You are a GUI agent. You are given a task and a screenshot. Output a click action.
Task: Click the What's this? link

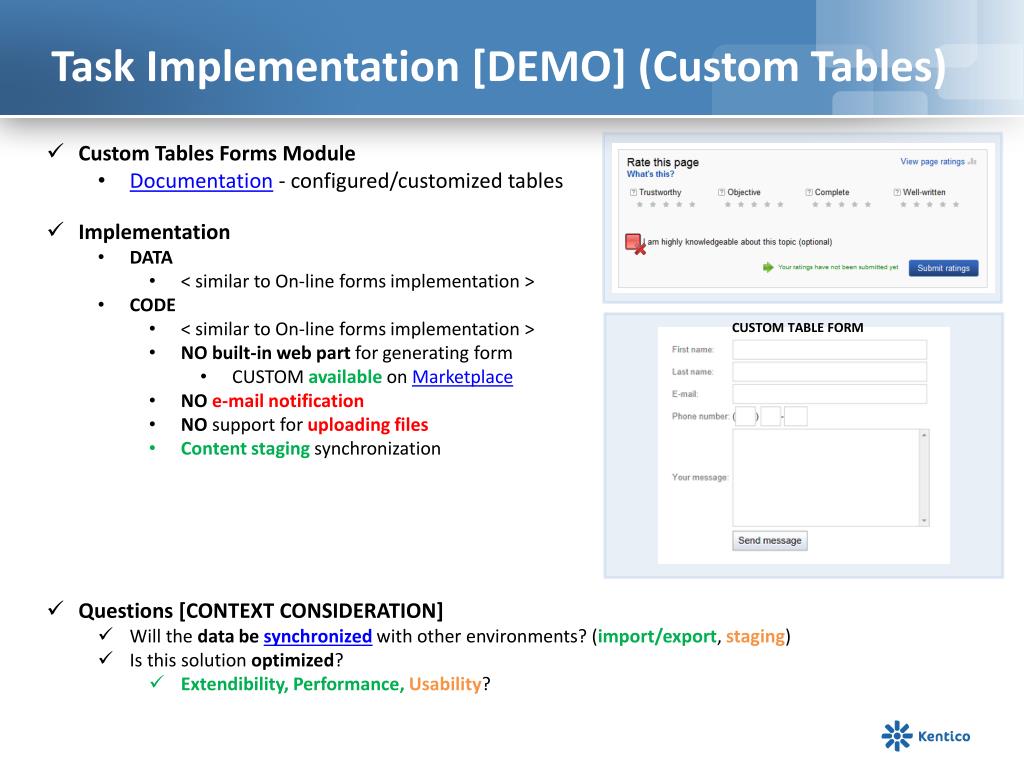(x=650, y=174)
